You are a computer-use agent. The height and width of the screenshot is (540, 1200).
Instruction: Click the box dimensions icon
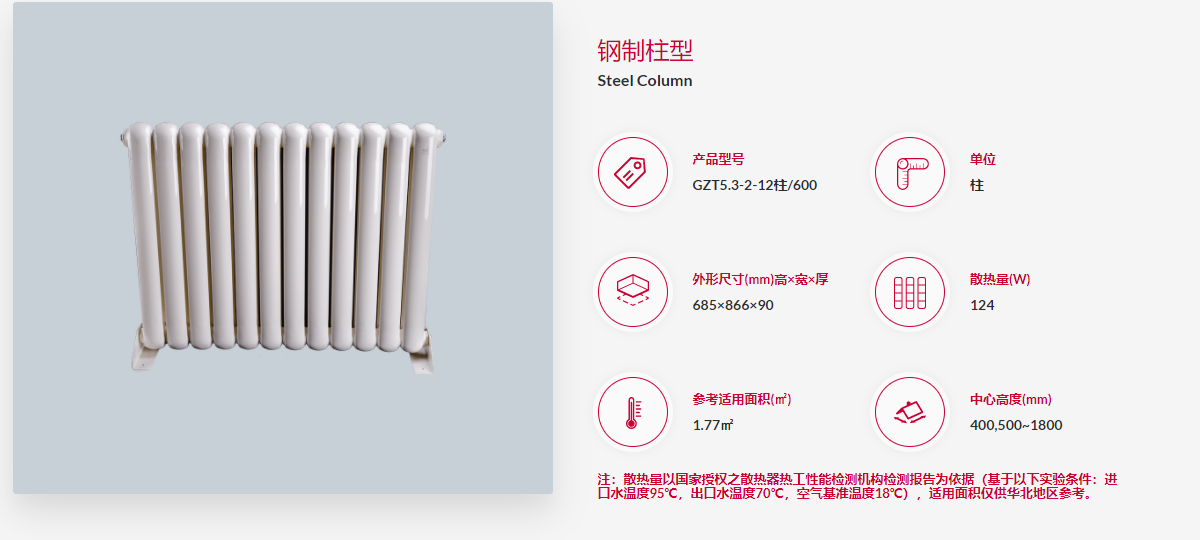[x=633, y=292]
